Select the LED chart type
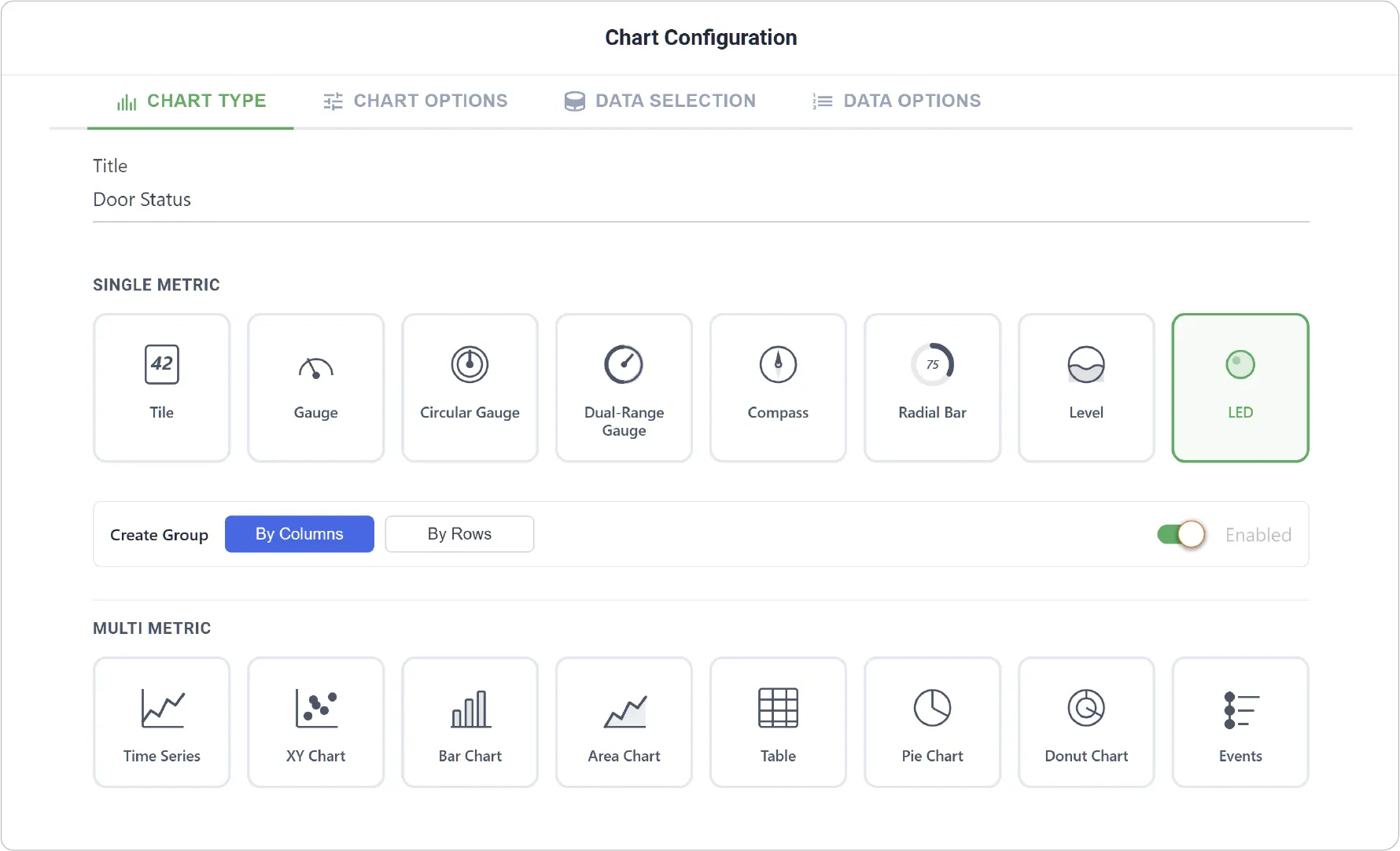Screen dimensions: 1400x851 [x=1240, y=388]
